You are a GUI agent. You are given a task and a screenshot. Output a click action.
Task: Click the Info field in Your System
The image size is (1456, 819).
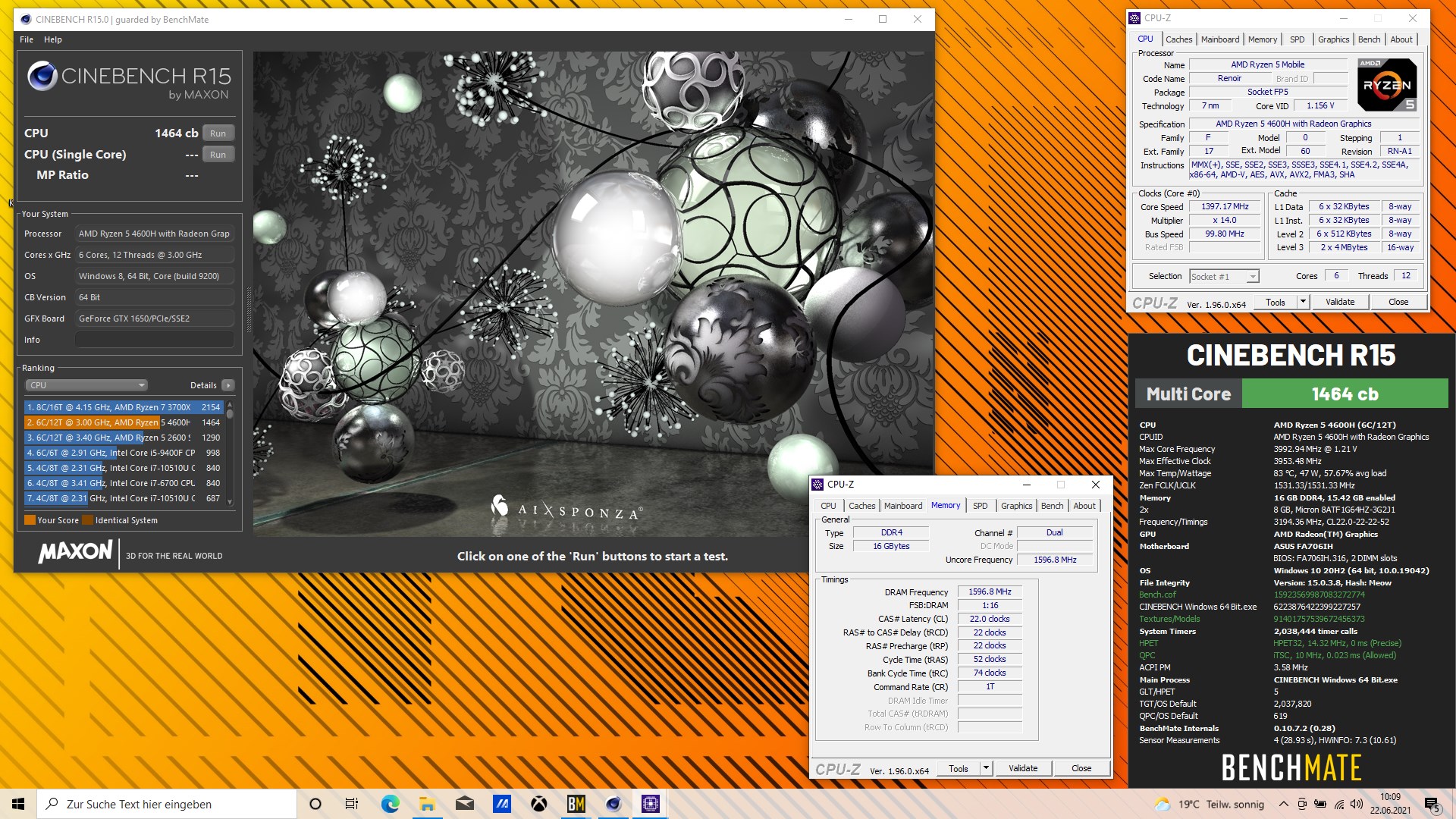coord(155,340)
